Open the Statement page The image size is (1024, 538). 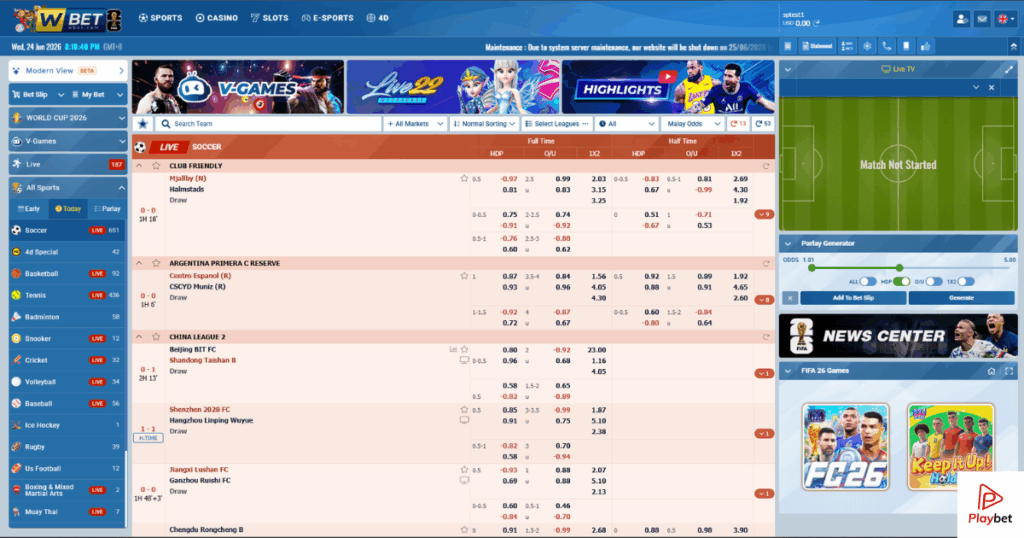pos(817,46)
